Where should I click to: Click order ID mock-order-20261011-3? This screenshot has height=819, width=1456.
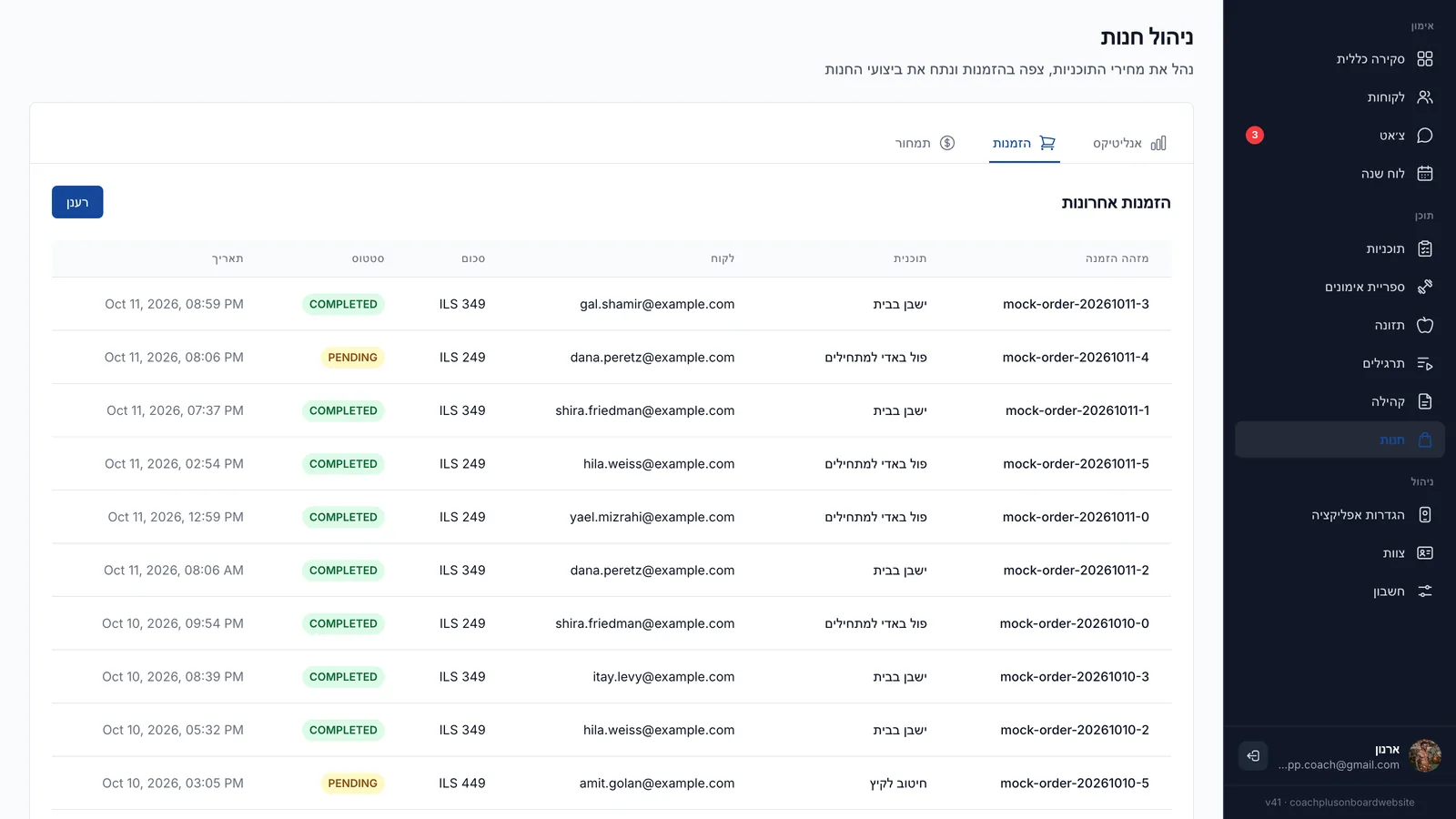(x=1076, y=304)
